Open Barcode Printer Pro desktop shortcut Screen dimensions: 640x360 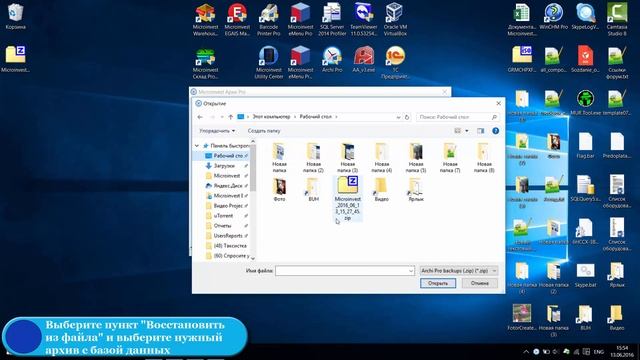coord(269,20)
